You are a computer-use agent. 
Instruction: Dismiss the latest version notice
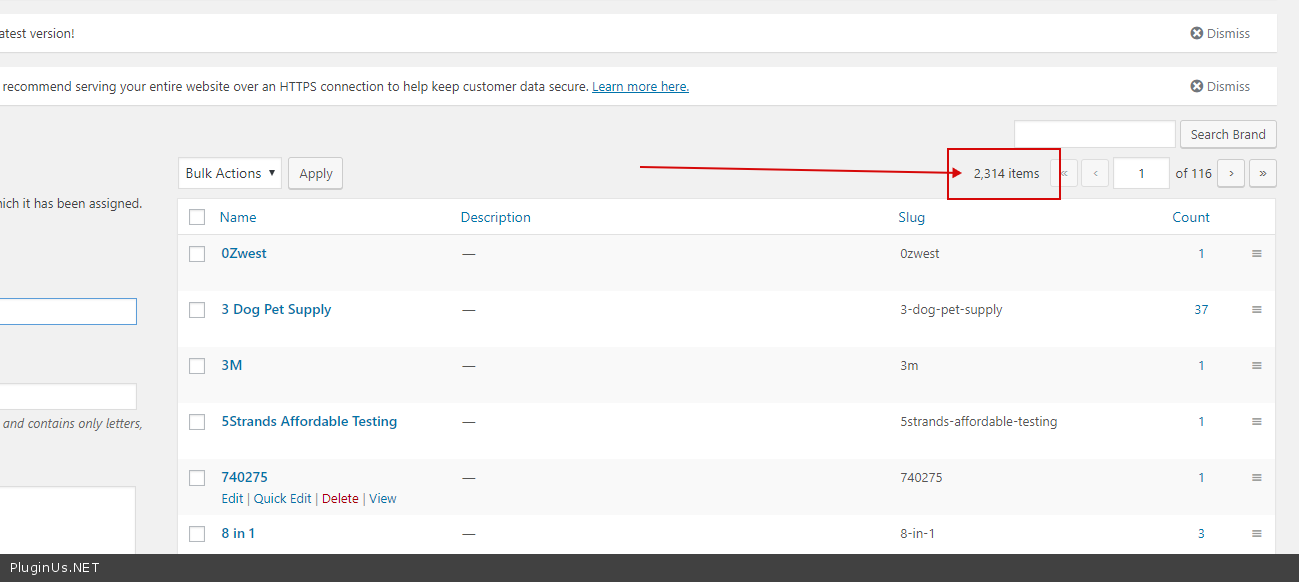tap(1220, 33)
